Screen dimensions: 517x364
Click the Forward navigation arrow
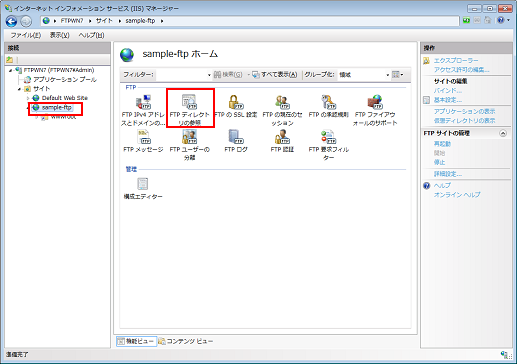tap(26, 21)
